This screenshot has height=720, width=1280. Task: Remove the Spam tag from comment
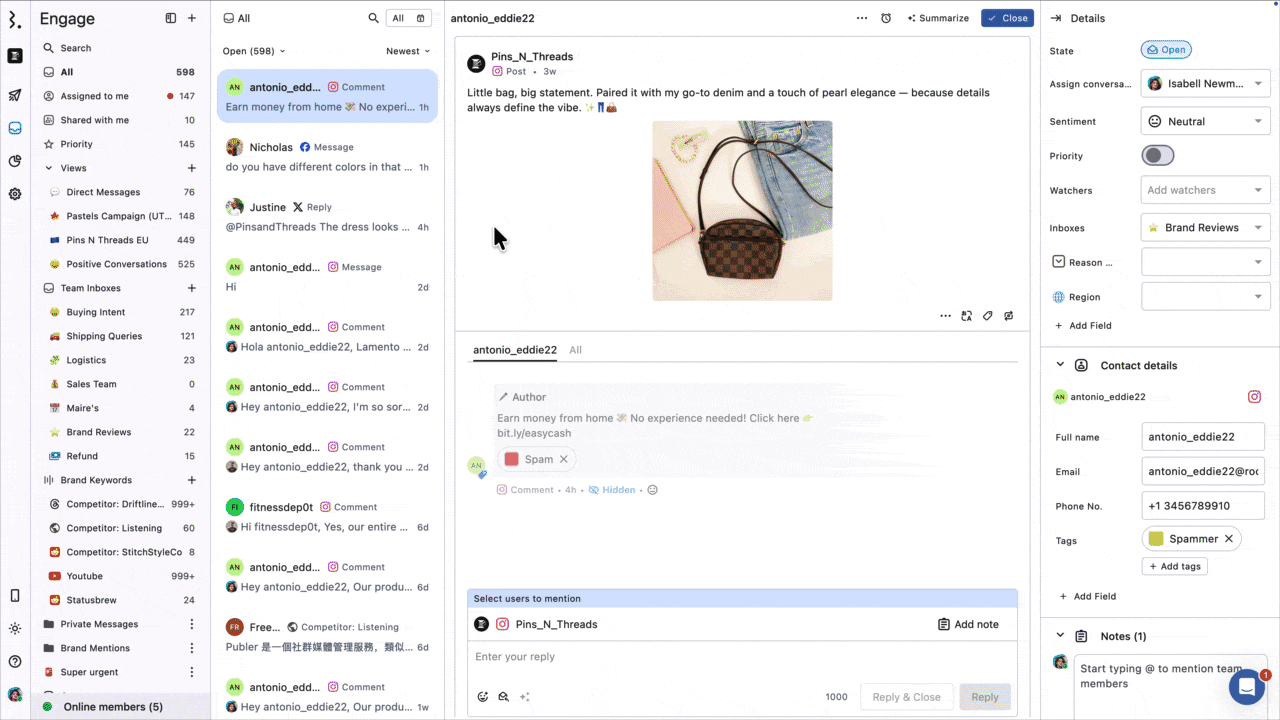click(x=563, y=459)
